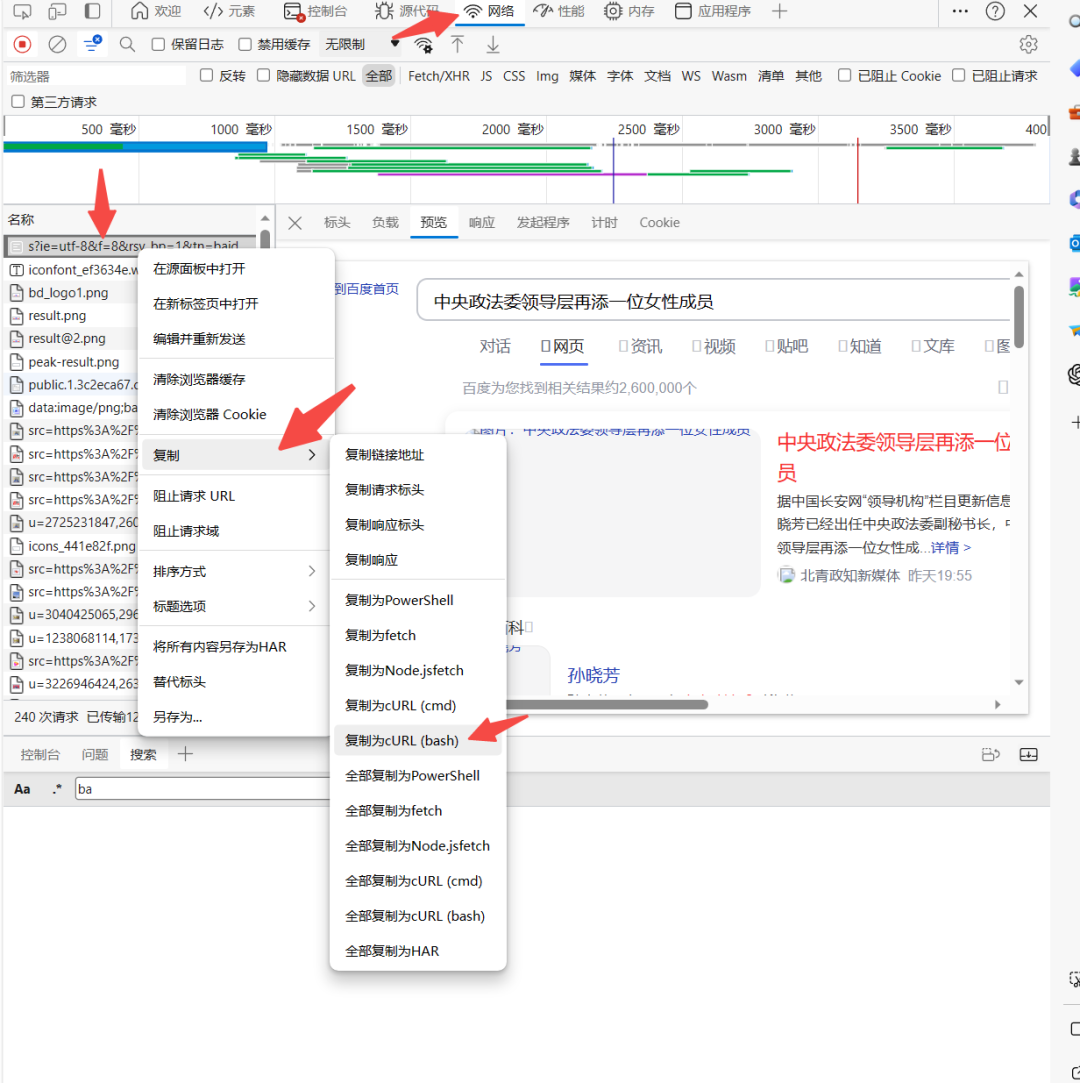Open the Console tab at top

pos(316,11)
